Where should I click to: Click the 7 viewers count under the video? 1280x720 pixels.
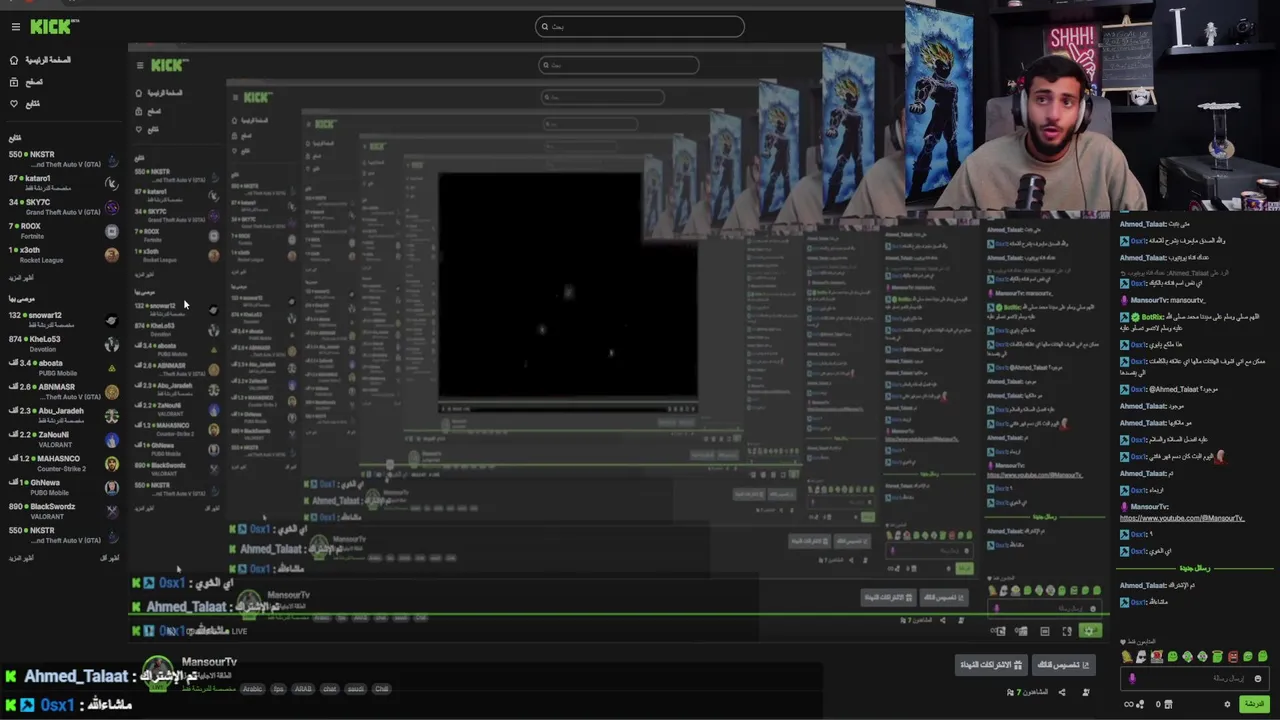click(1027, 692)
